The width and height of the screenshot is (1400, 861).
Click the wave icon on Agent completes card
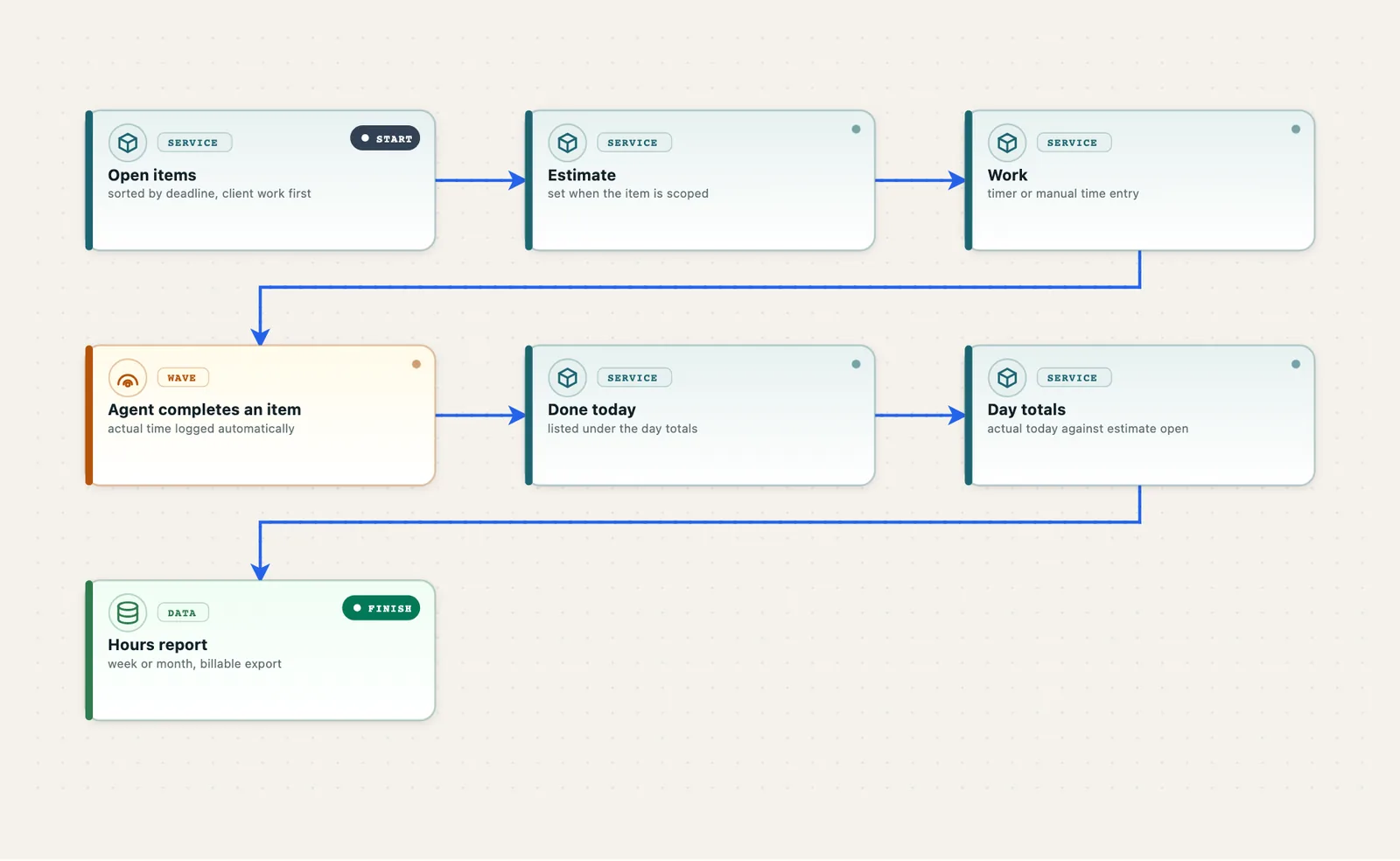128,378
